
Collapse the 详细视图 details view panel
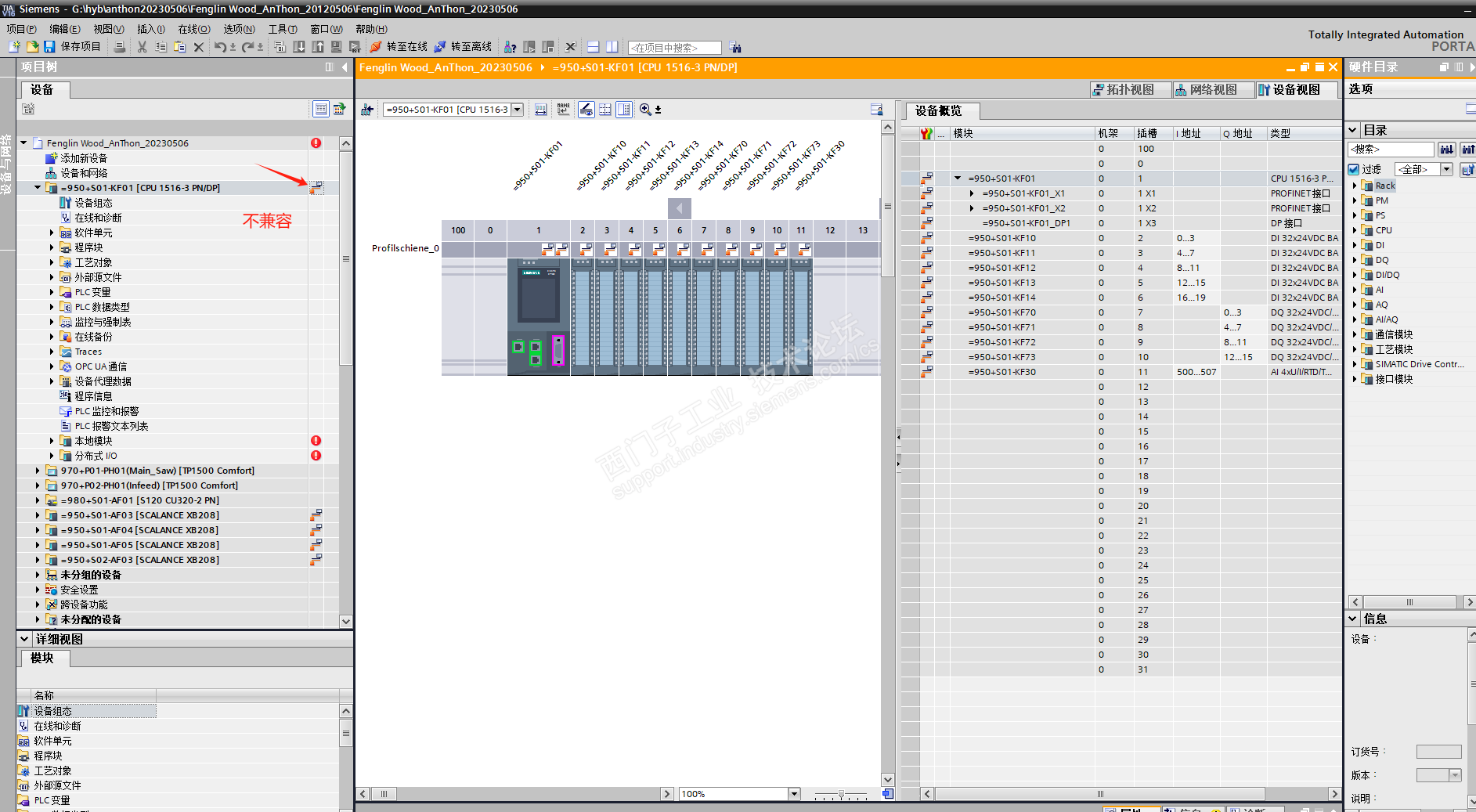[x=24, y=639]
